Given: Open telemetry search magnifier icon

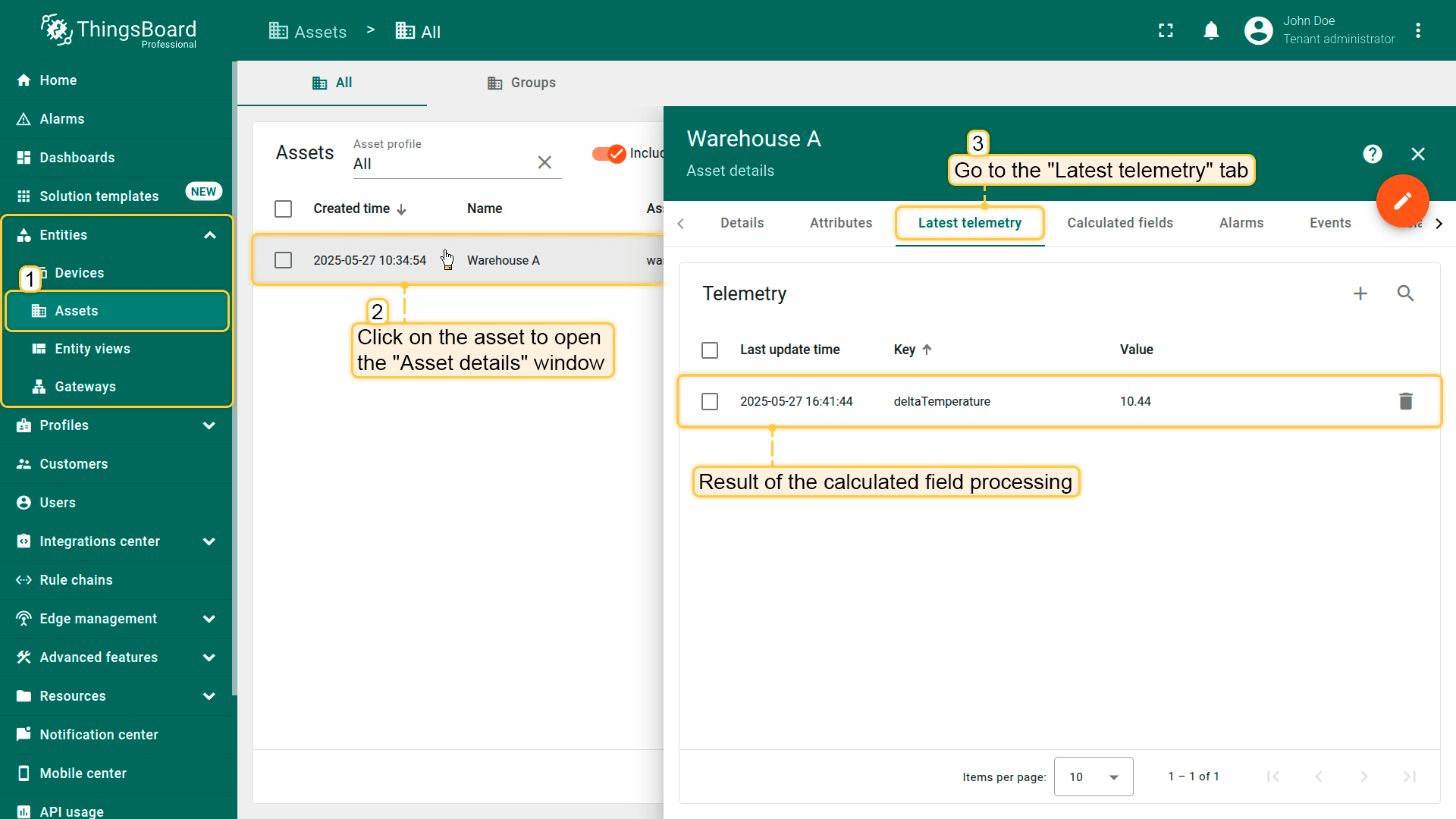Looking at the screenshot, I should [x=1405, y=293].
